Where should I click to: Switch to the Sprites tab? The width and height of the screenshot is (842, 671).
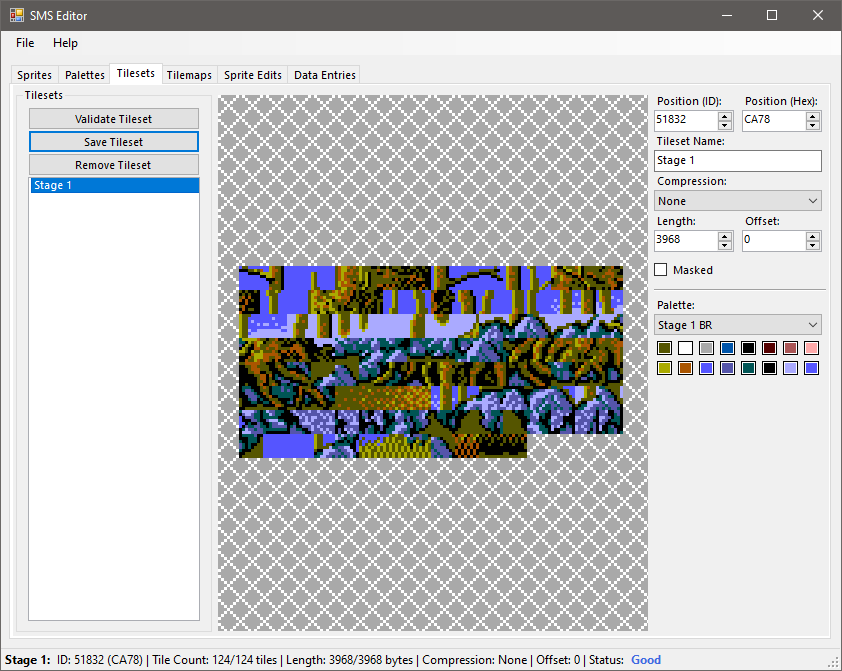[x=34, y=75]
